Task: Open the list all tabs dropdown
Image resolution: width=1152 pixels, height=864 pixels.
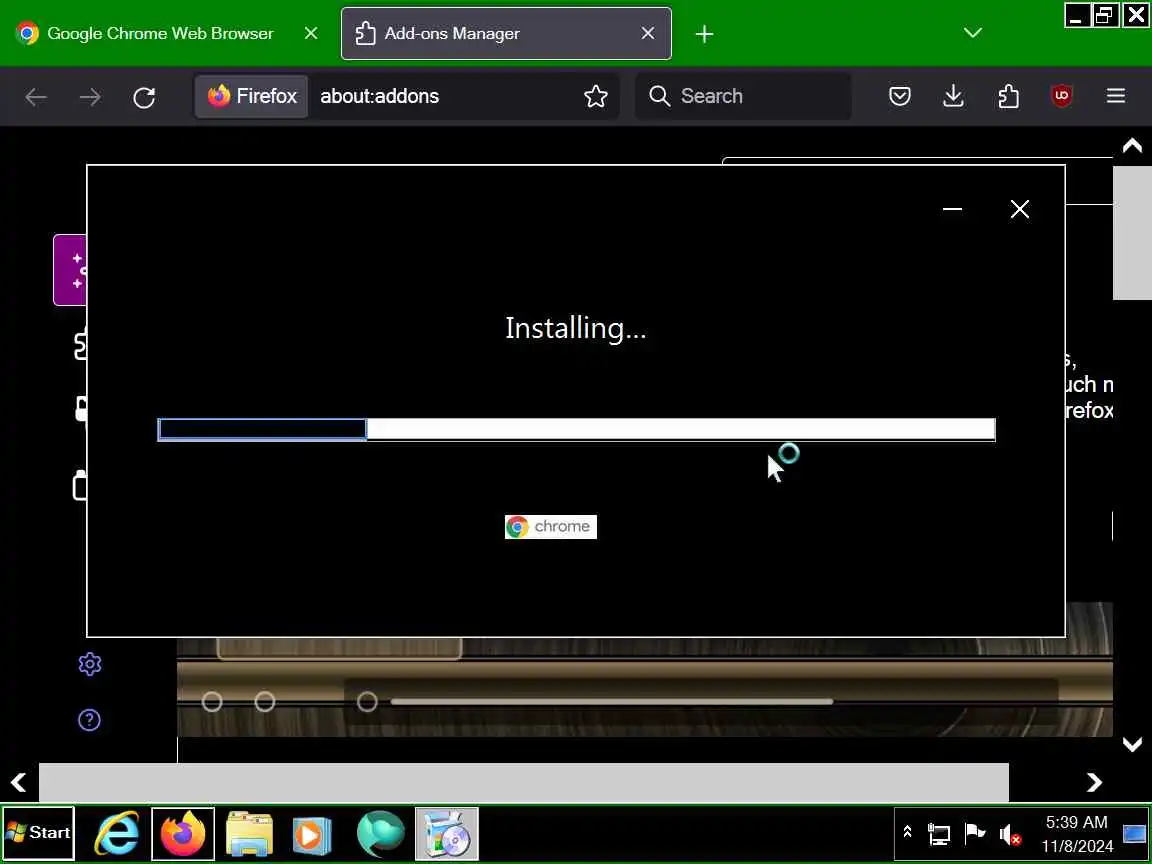Action: (973, 33)
